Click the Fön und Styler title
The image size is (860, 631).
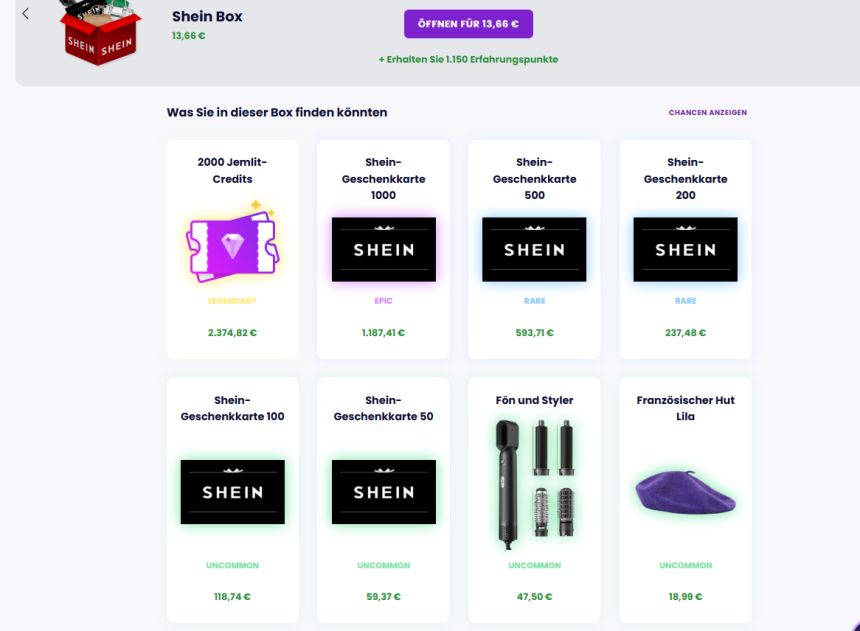tap(534, 400)
